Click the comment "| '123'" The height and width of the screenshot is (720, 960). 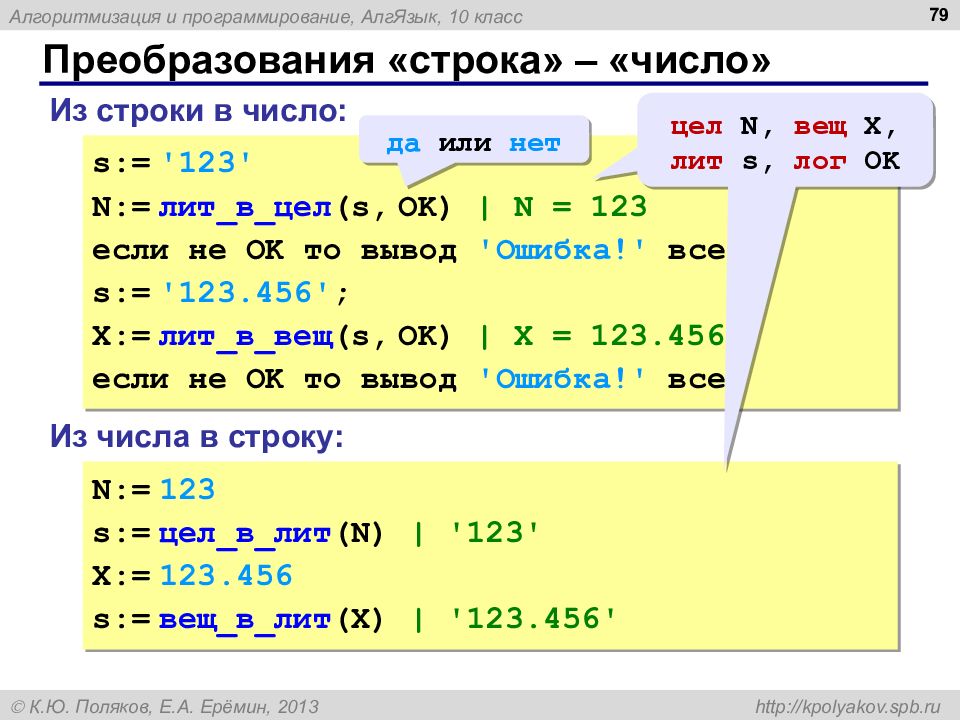click(x=476, y=532)
